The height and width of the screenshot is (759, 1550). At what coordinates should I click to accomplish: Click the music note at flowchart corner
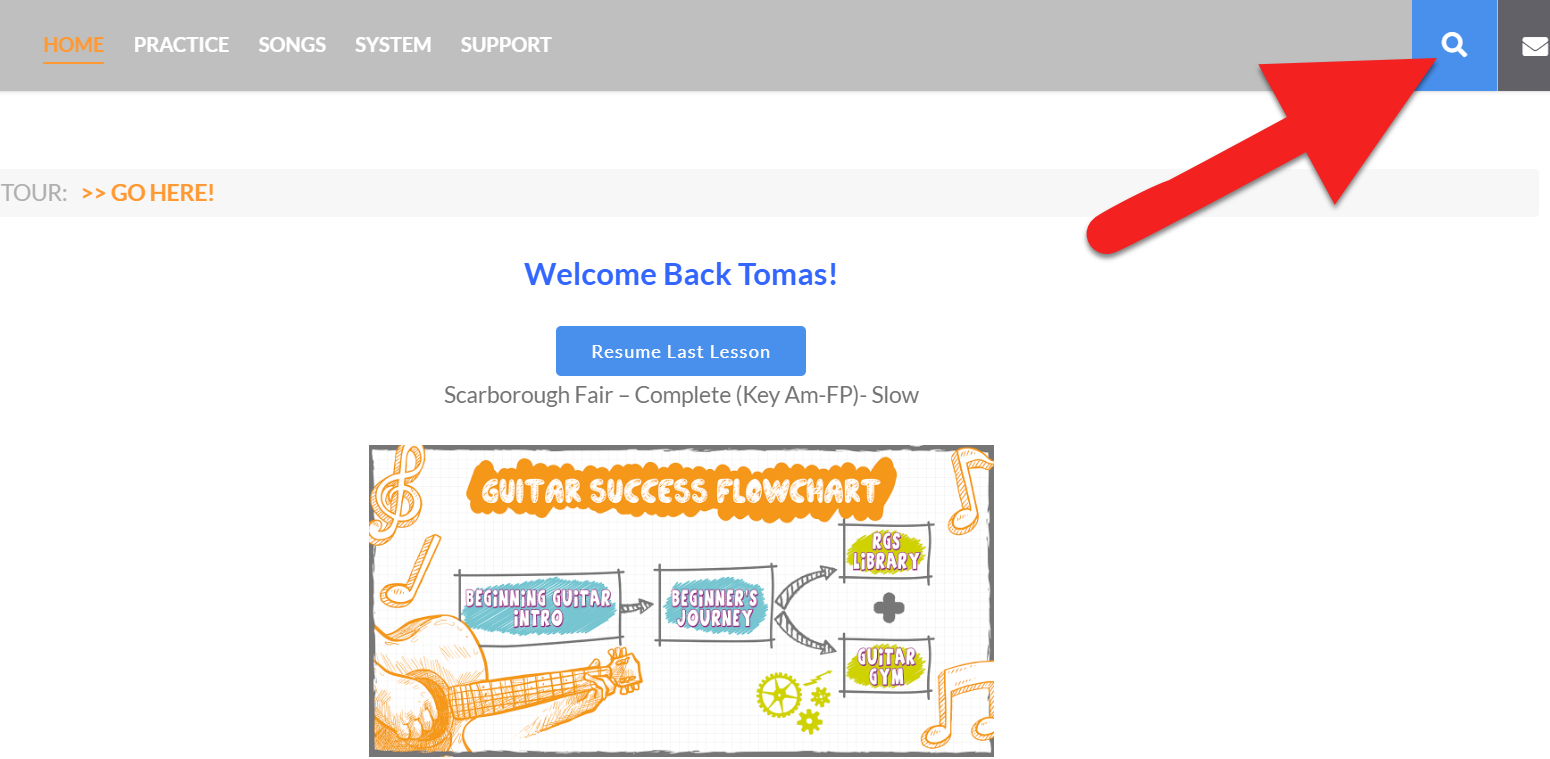pos(967,490)
